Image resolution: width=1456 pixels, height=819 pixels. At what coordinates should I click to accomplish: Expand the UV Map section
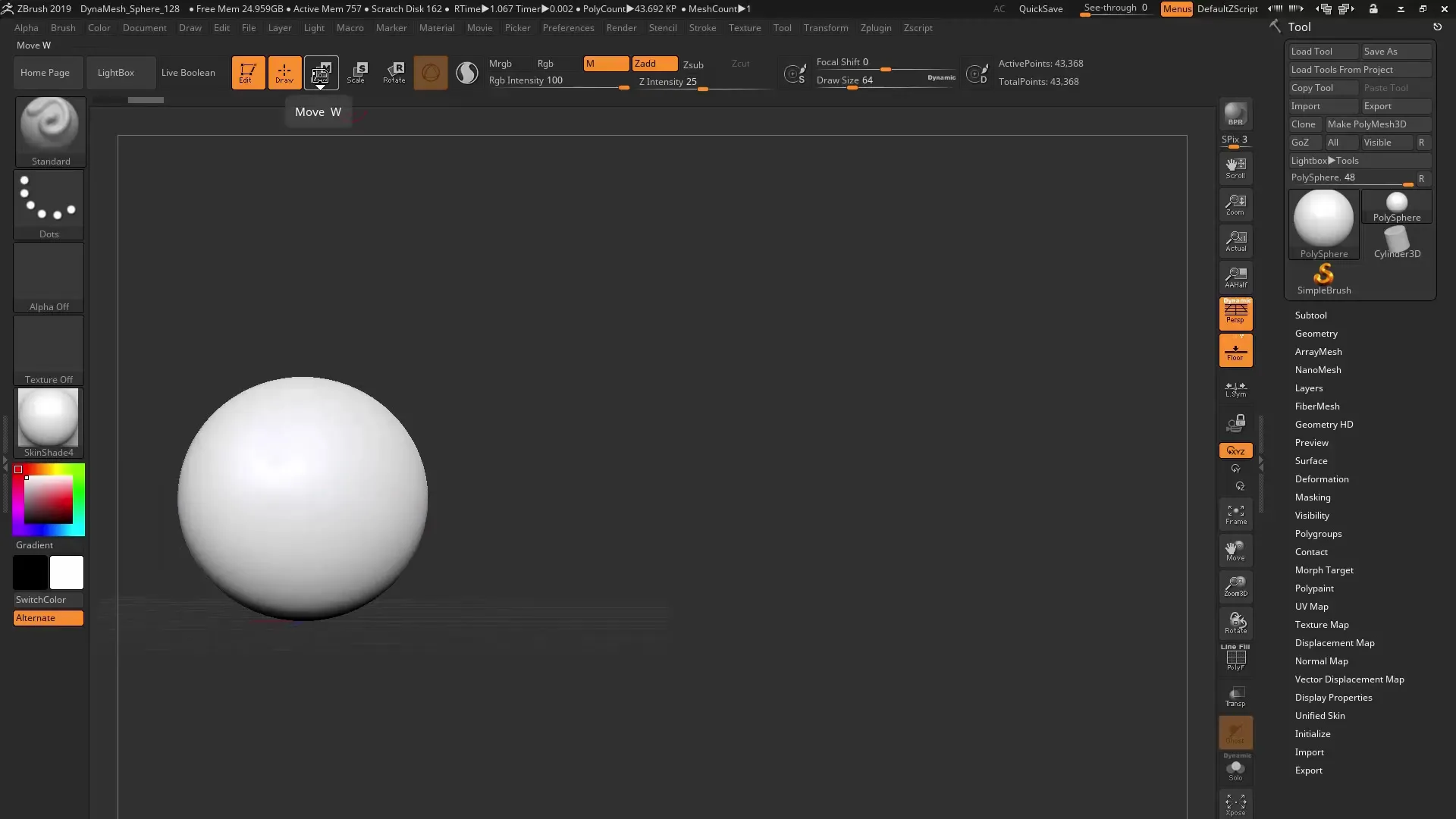(1311, 607)
